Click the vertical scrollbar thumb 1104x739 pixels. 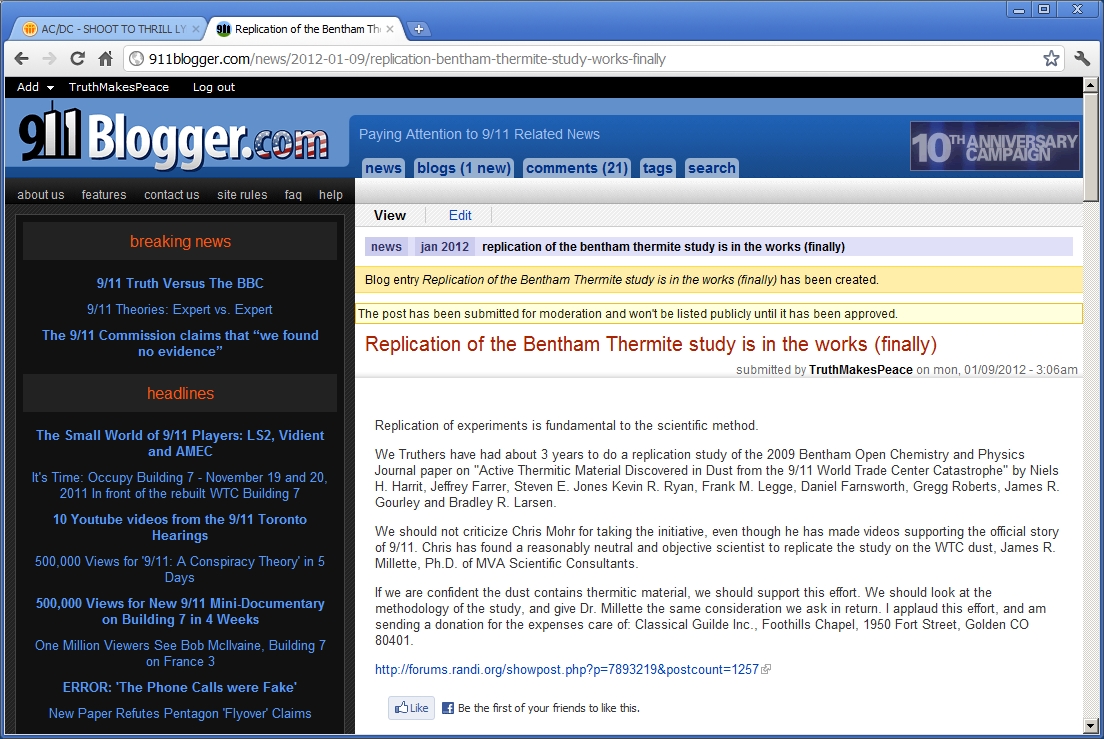[1091, 146]
